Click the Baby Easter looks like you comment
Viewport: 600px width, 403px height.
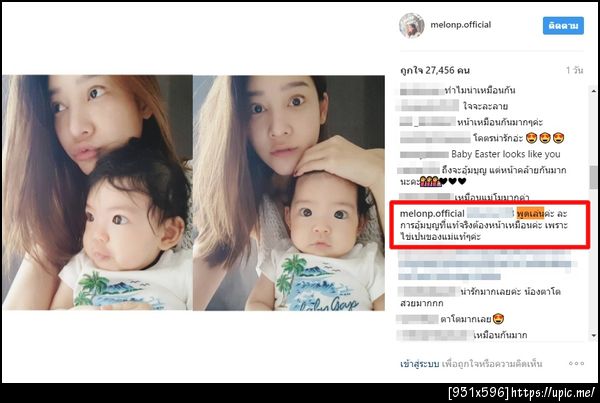coord(505,154)
